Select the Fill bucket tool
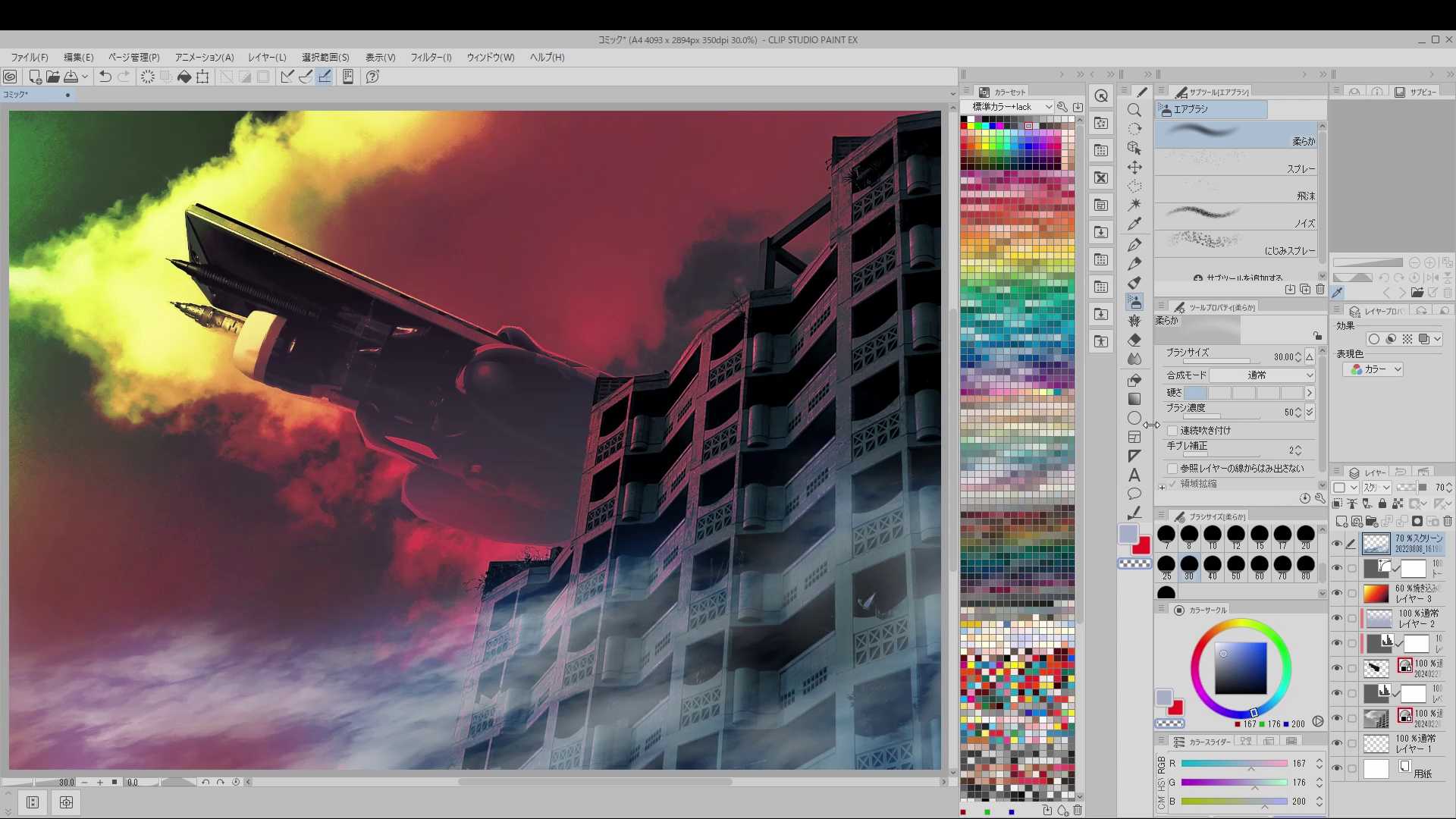The image size is (1456, 819). click(1134, 379)
